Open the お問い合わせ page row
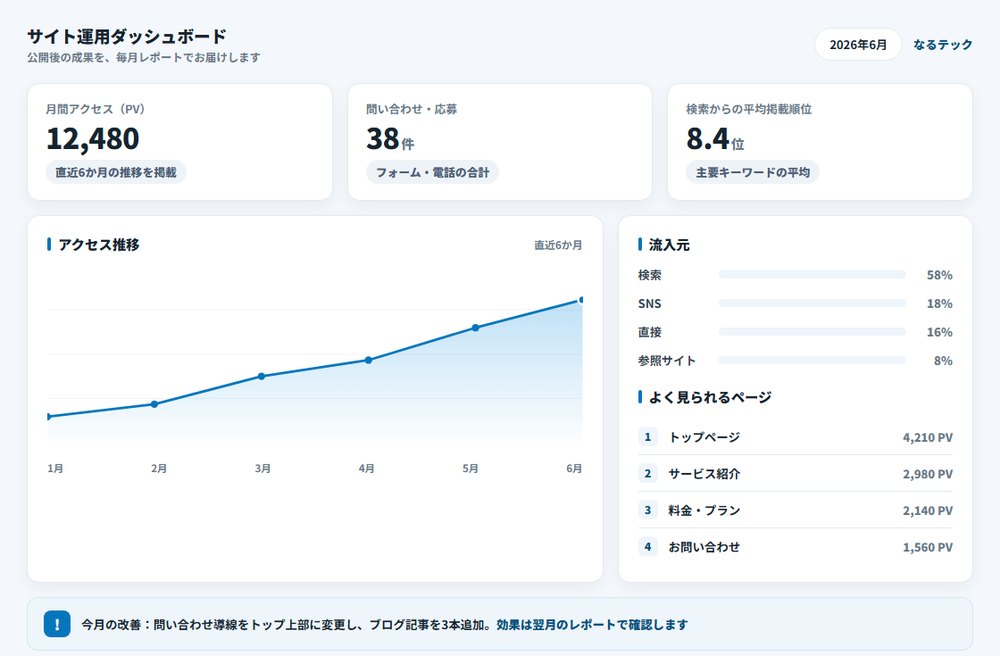 click(x=795, y=547)
